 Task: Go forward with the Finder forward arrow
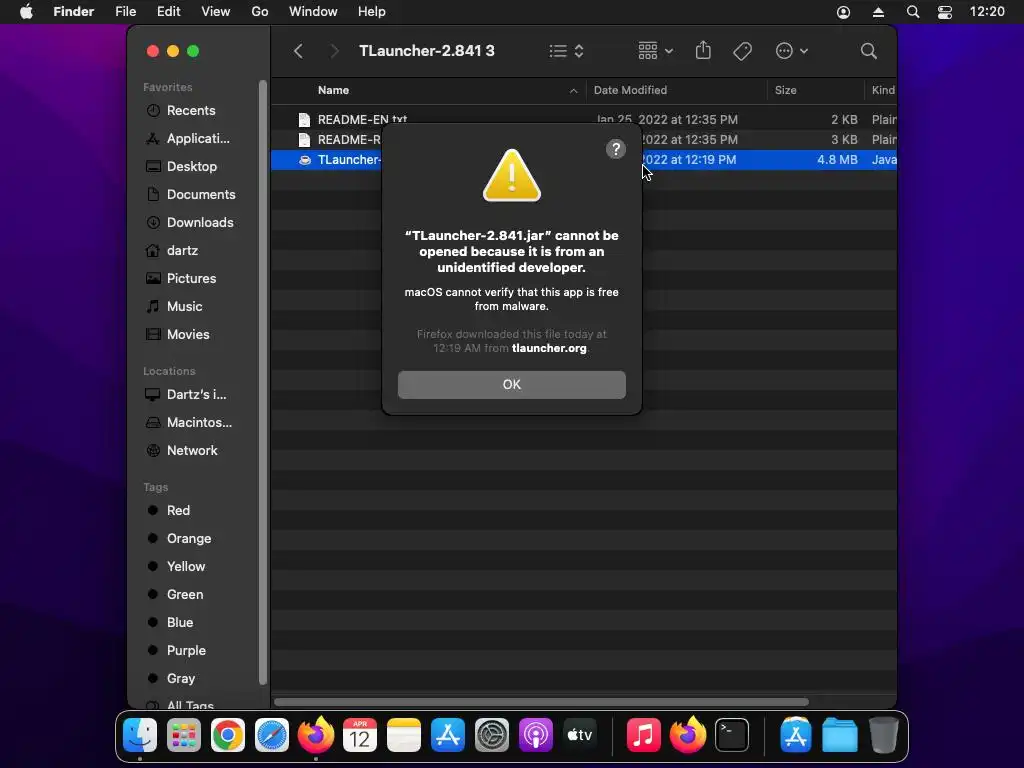[334, 51]
